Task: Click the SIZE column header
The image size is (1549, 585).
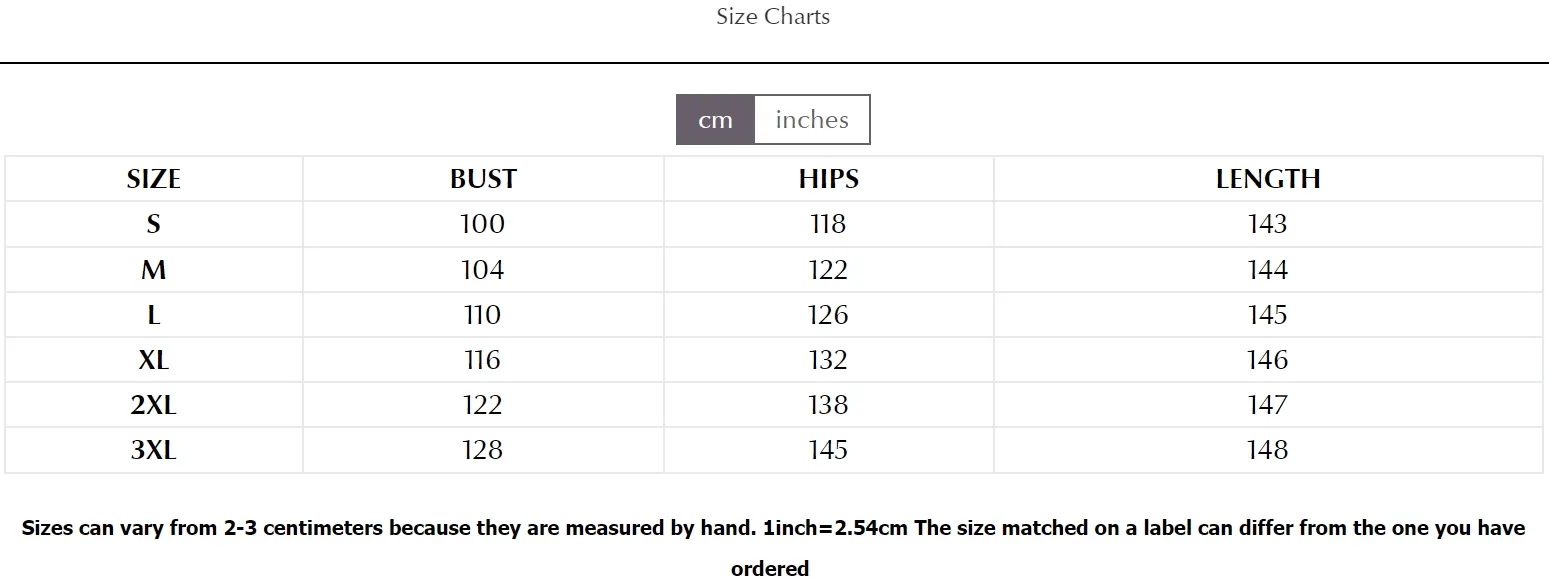Action: (154, 179)
